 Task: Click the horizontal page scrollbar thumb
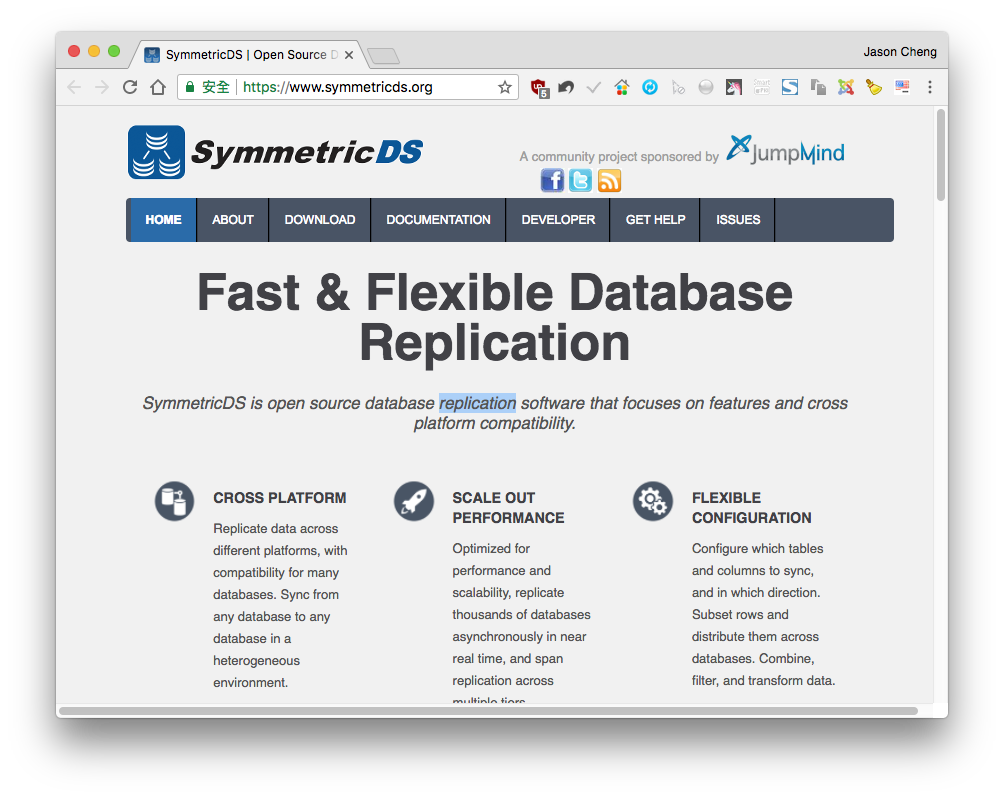(488, 711)
